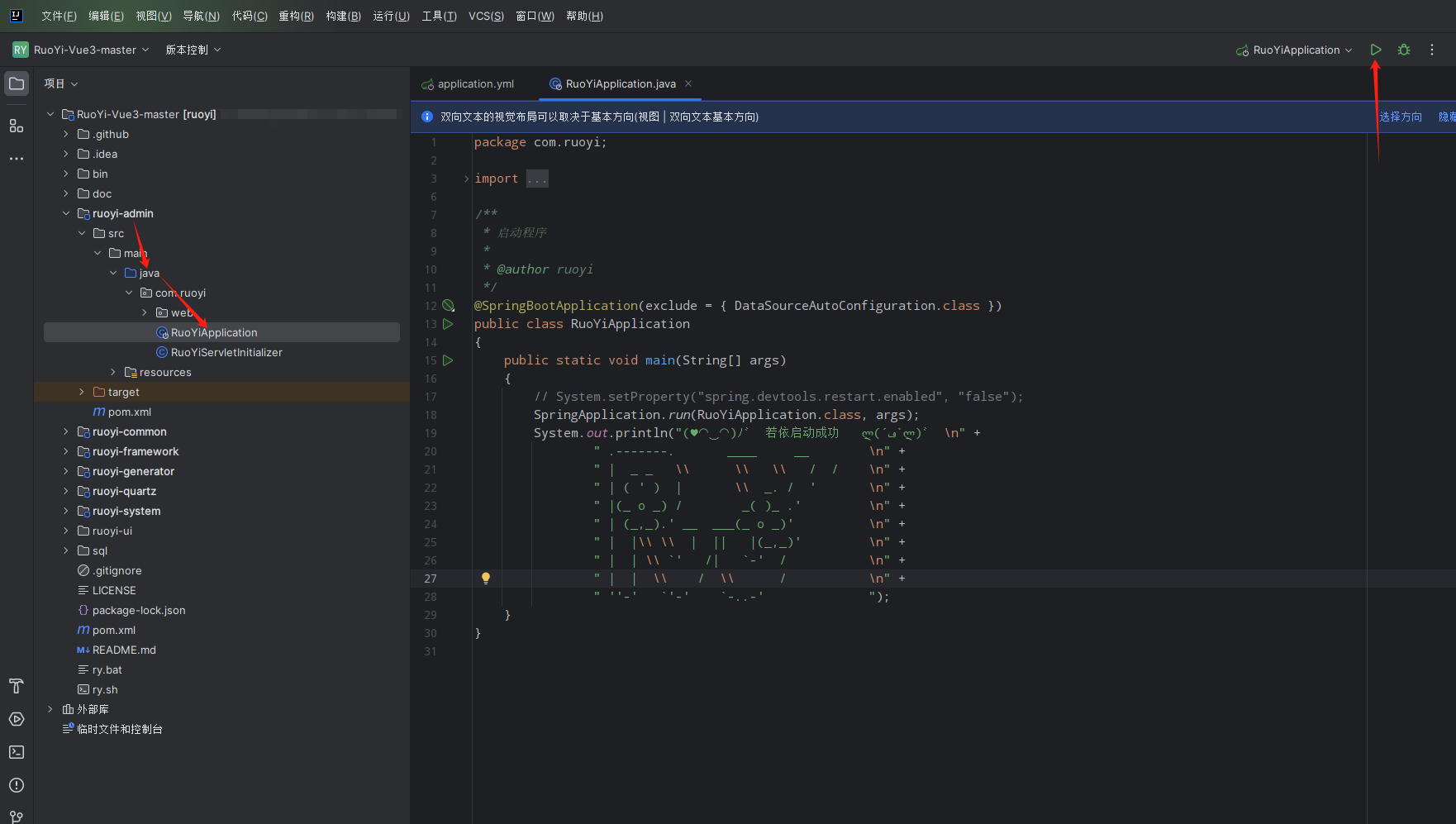1456x824 pixels.
Task: Start debugging with the bug icon
Action: tap(1404, 50)
